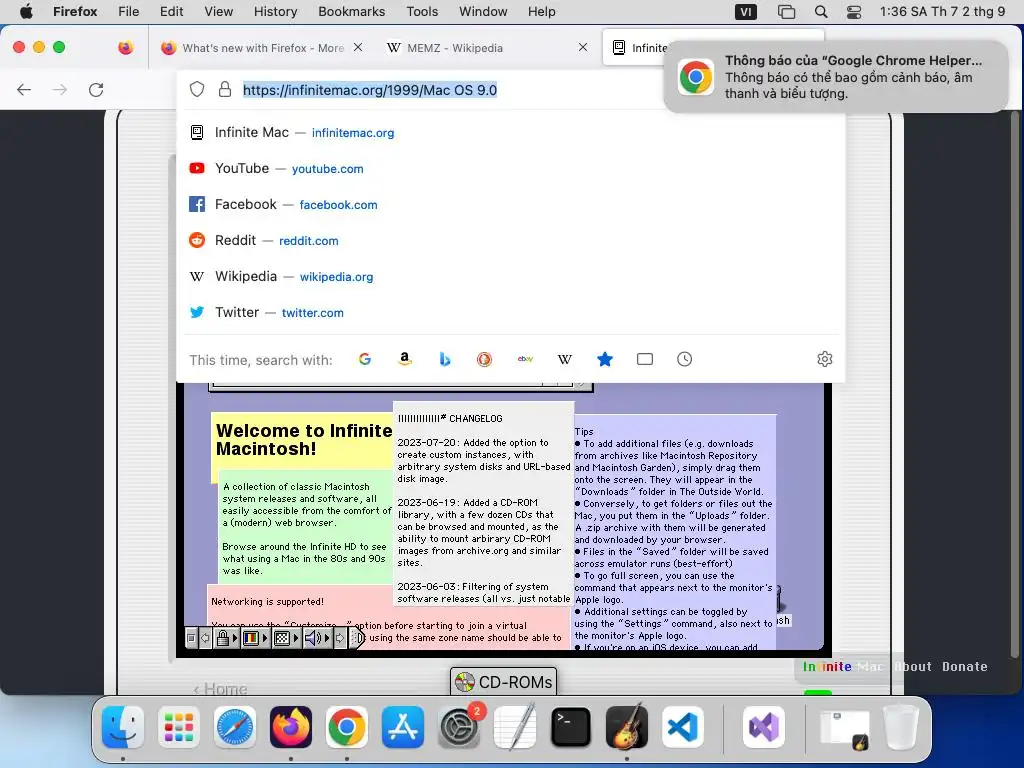Expand the monitor resolution module
This screenshot has height=768, width=1024.
click(285, 638)
